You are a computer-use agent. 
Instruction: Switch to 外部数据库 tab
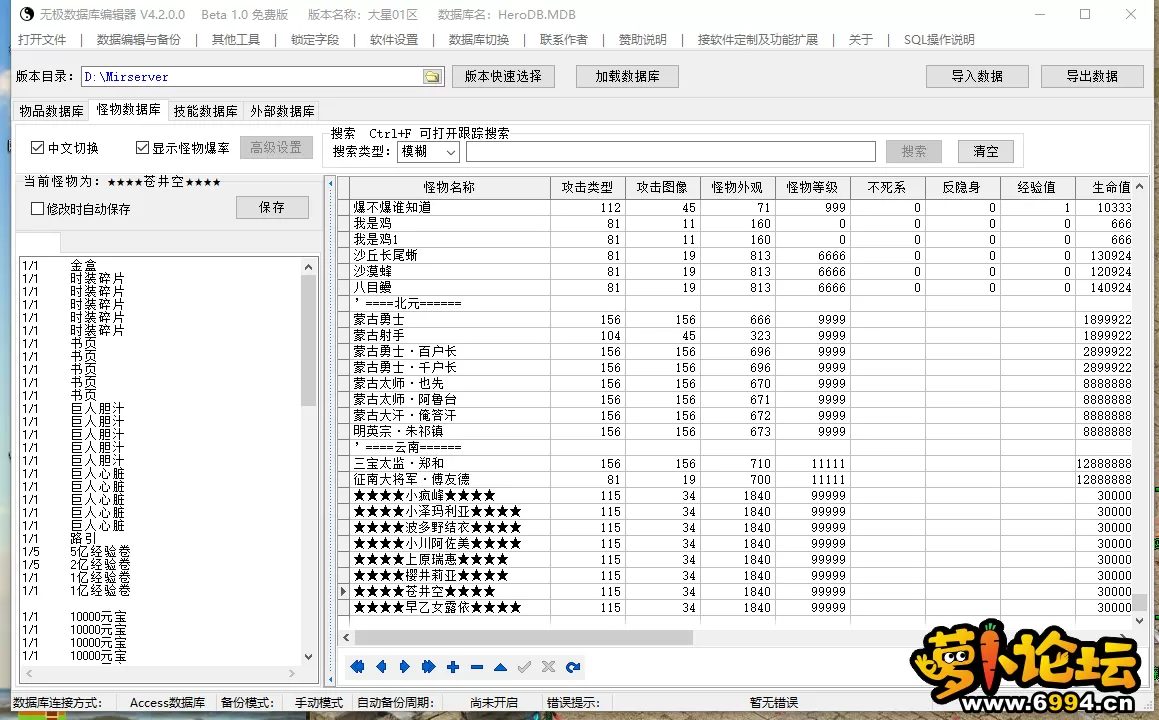[282, 111]
